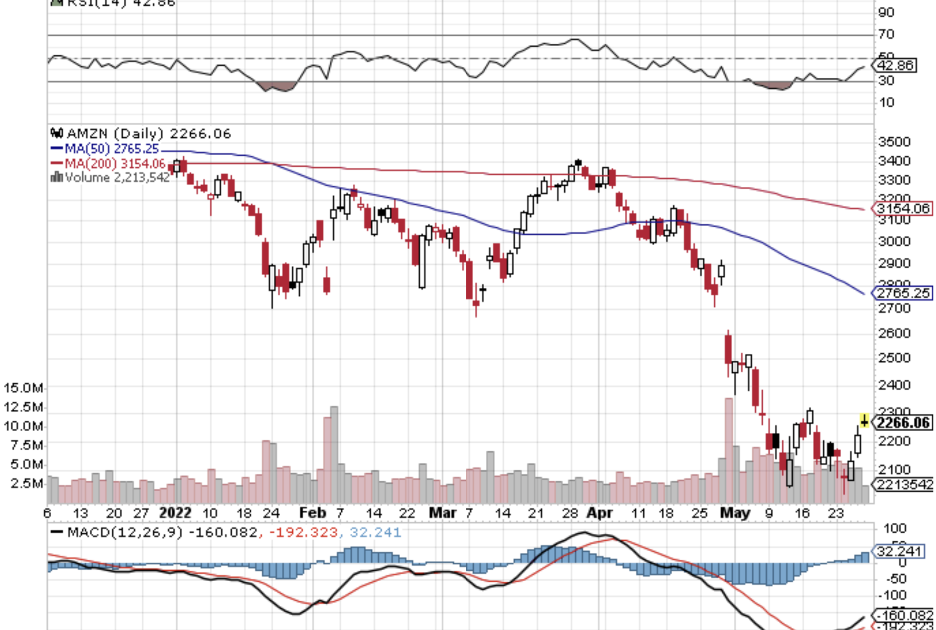This screenshot has height=630, width=936.
Task: Click the yellow last-price candle marker
Action: point(864,421)
